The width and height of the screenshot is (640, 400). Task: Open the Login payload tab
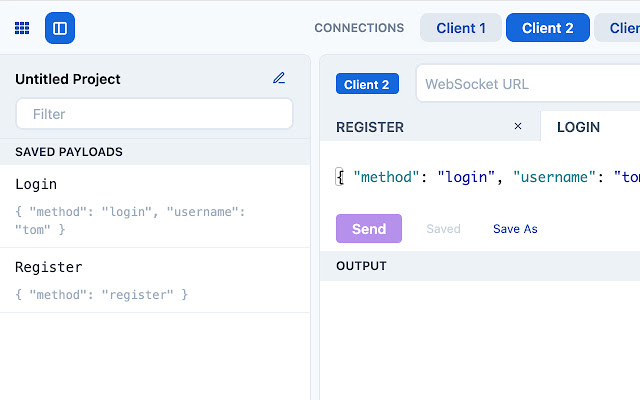[x=578, y=127]
